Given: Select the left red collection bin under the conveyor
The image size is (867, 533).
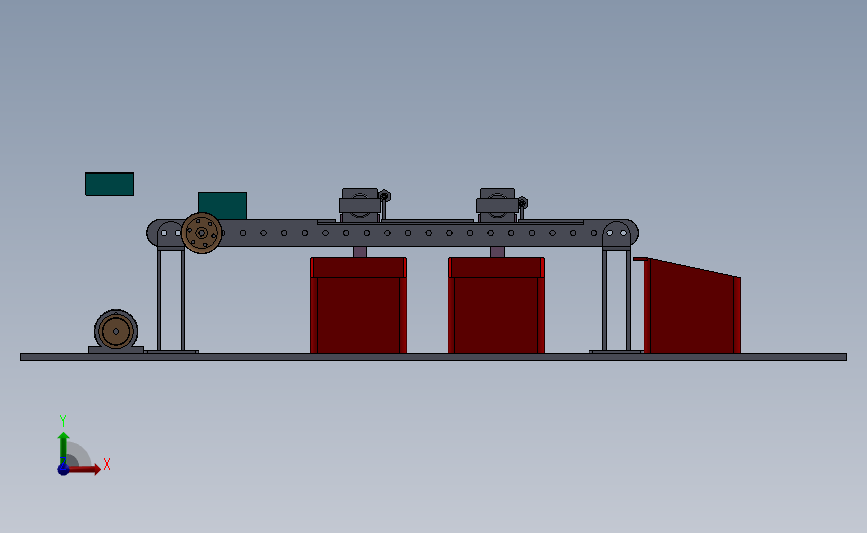Looking at the screenshot, I should coord(358,305).
